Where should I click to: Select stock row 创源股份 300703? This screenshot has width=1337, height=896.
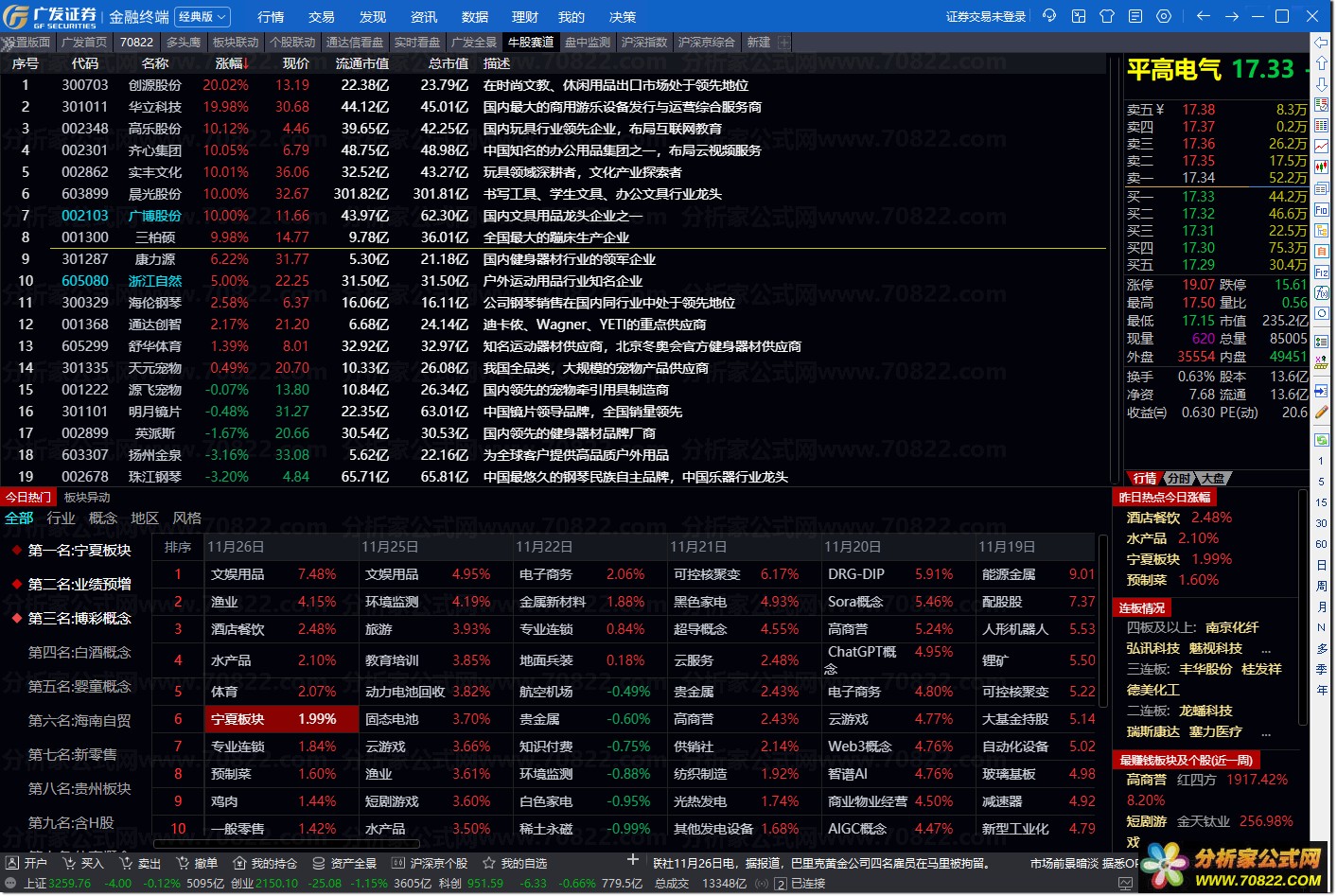554,85
